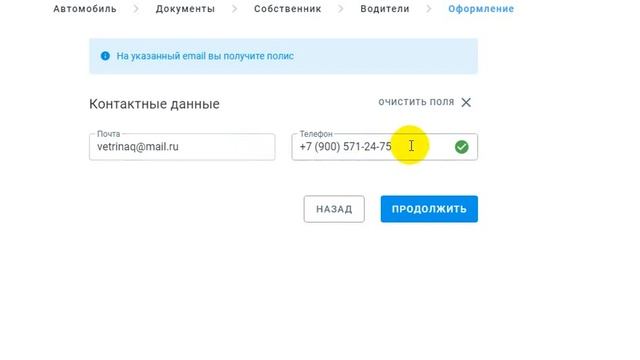Click the Контактные данные heading
This screenshot has height=360, width=640.
tap(154, 104)
